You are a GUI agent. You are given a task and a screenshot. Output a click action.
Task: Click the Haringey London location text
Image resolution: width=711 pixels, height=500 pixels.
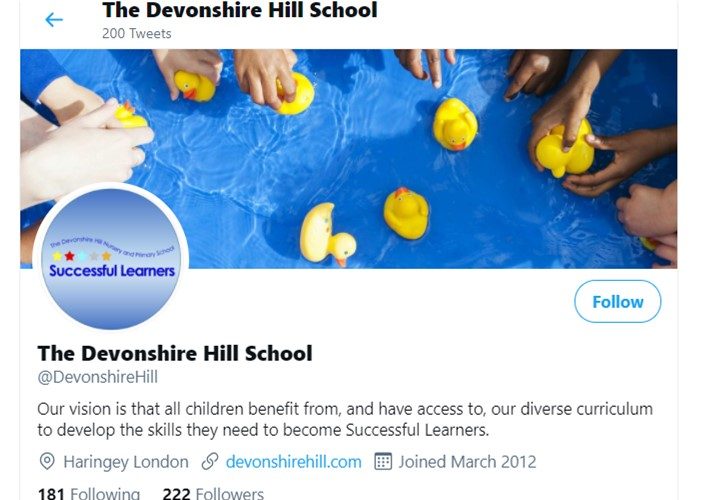[x=126, y=461]
